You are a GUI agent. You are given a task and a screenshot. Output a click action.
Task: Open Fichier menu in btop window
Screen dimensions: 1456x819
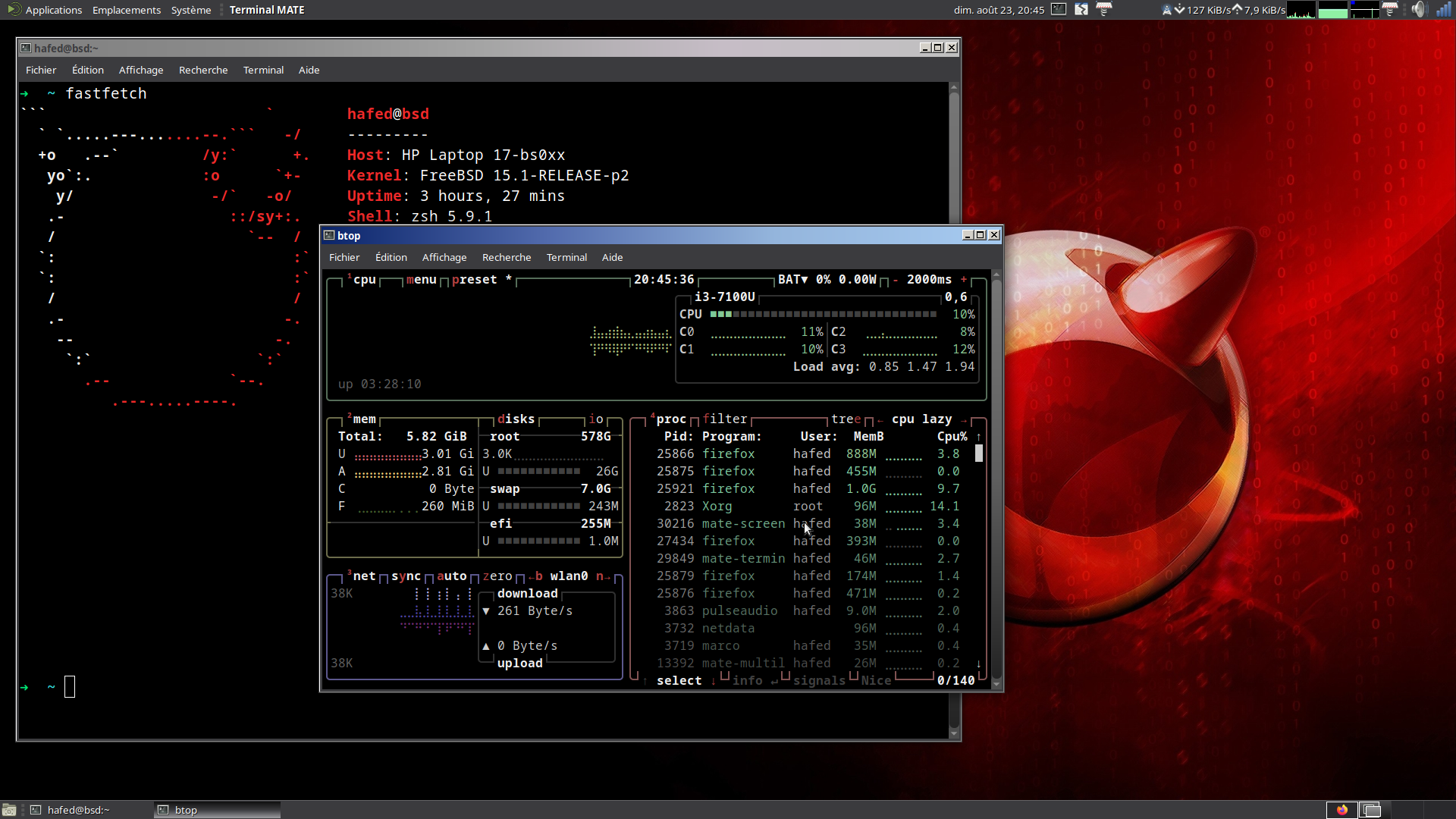tap(344, 258)
